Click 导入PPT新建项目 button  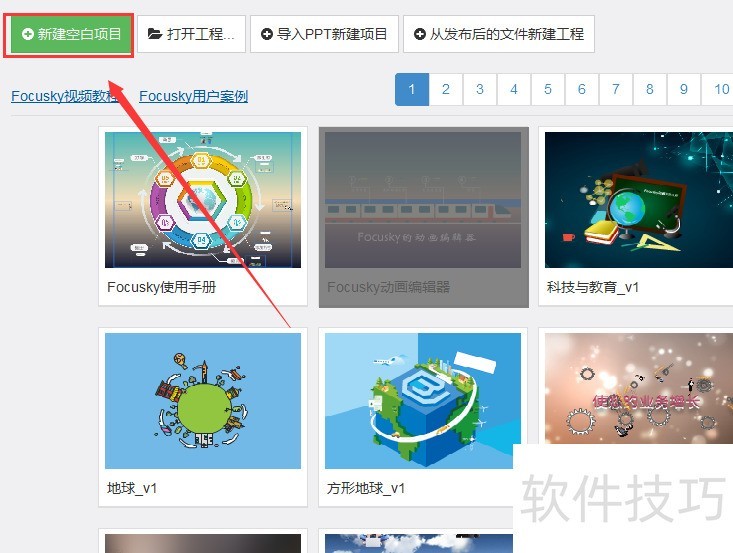coord(324,34)
